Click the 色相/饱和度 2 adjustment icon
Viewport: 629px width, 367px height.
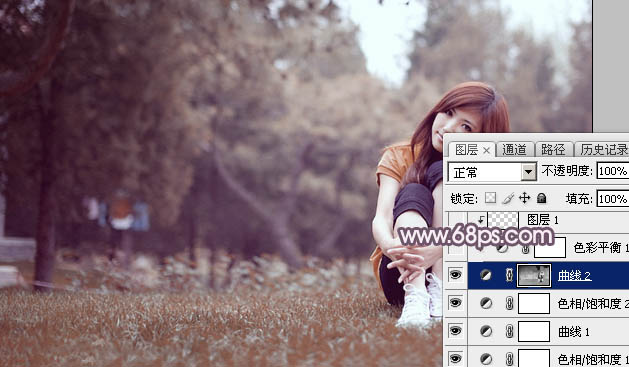click(485, 303)
